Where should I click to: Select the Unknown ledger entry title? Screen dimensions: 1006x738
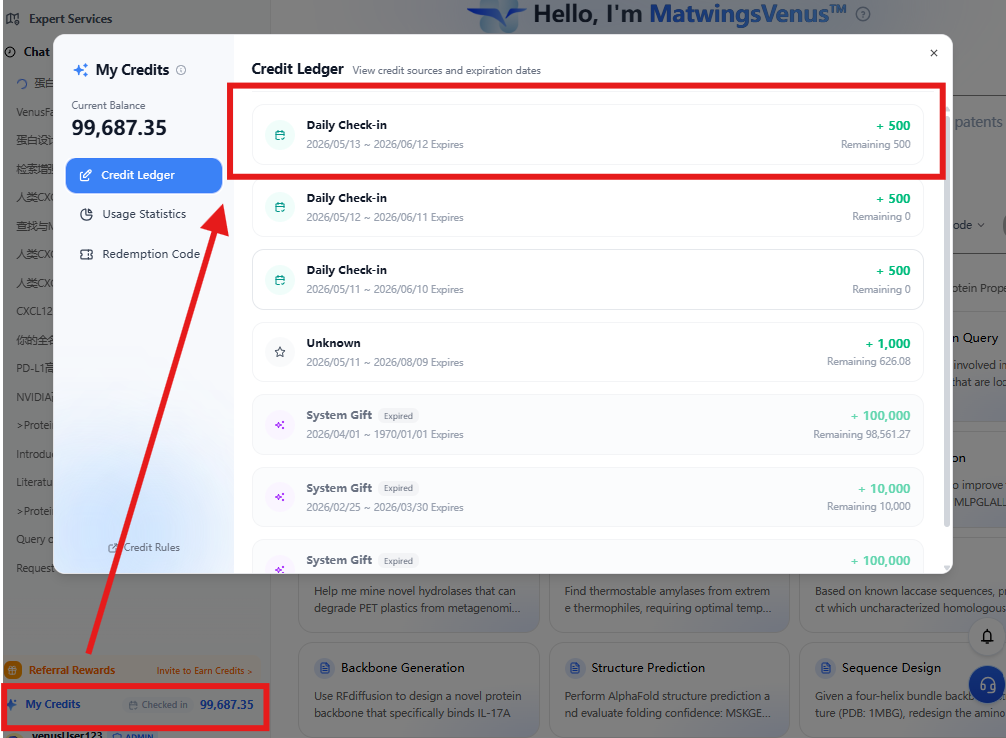point(333,343)
